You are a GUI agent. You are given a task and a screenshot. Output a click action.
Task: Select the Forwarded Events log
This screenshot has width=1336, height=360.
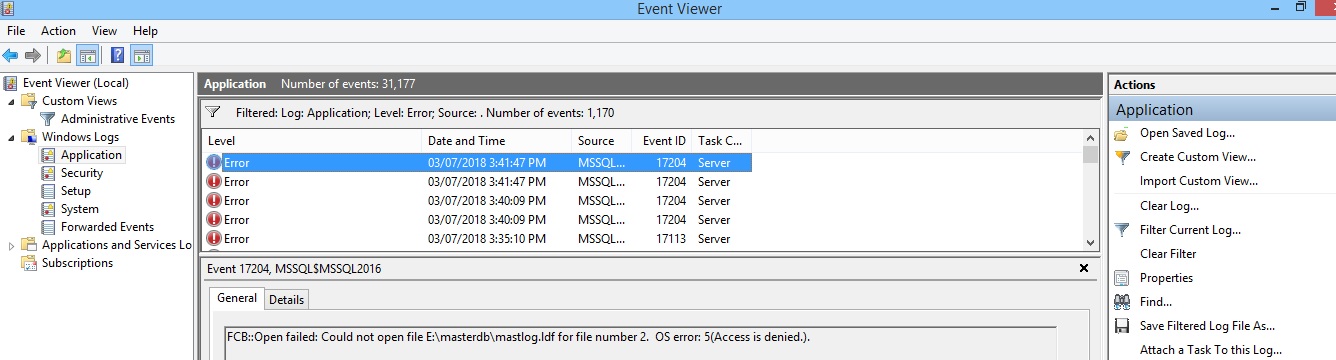tap(107, 227)
